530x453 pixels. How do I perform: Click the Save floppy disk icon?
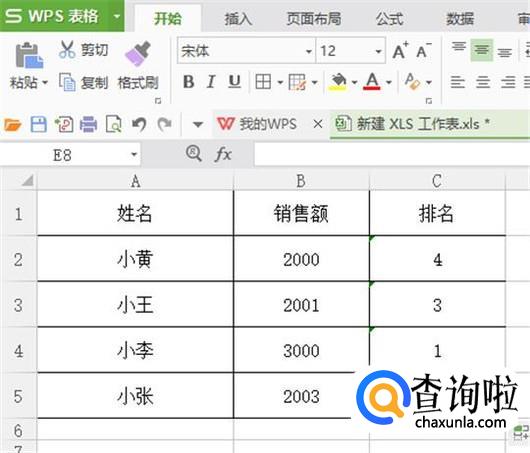[x=39, y=125]
